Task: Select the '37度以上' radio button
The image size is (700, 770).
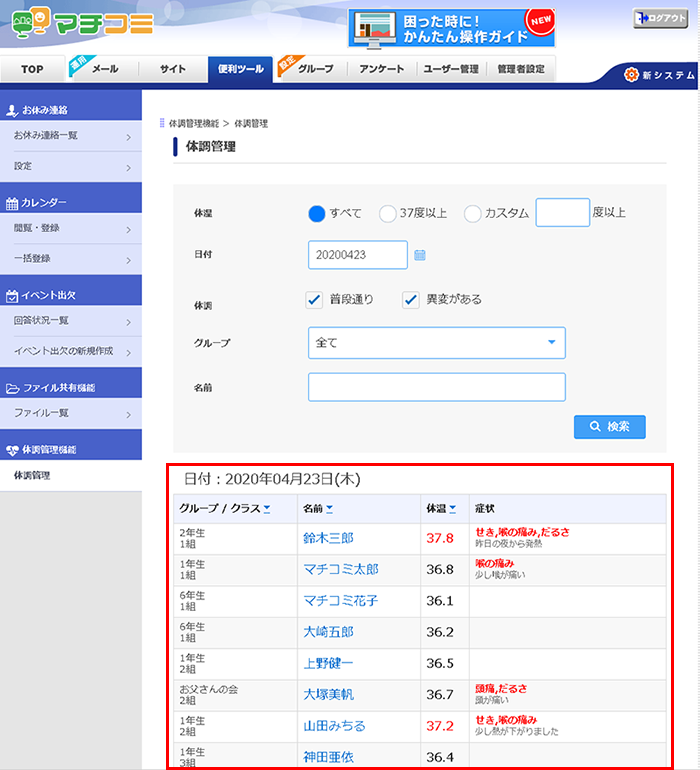Action: coord(388,213)
